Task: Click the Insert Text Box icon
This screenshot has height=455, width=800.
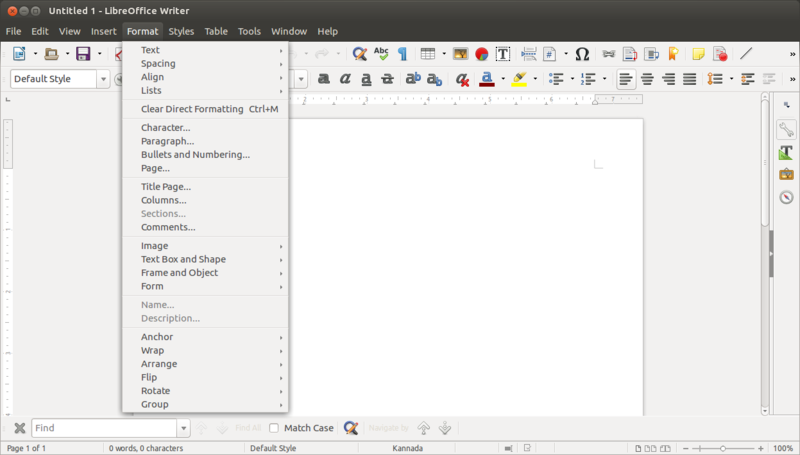Action: (503, 54)
